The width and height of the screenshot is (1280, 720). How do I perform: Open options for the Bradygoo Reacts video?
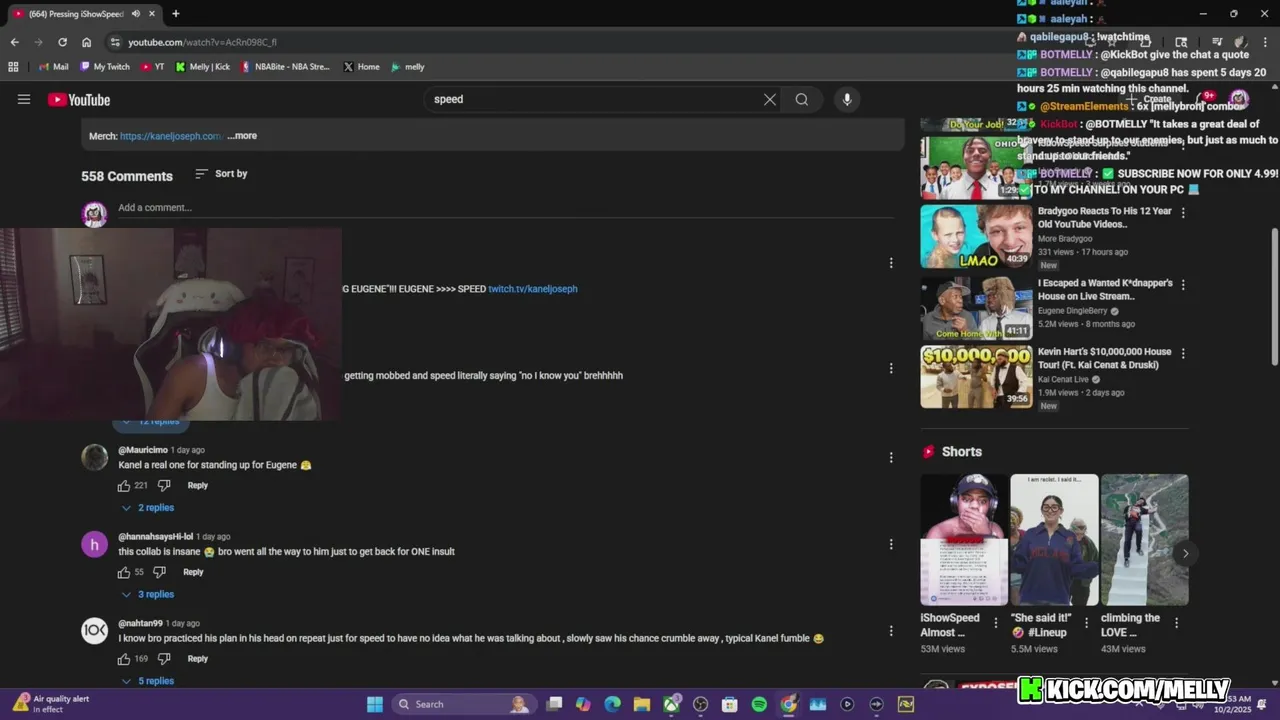click(1183, 213)
